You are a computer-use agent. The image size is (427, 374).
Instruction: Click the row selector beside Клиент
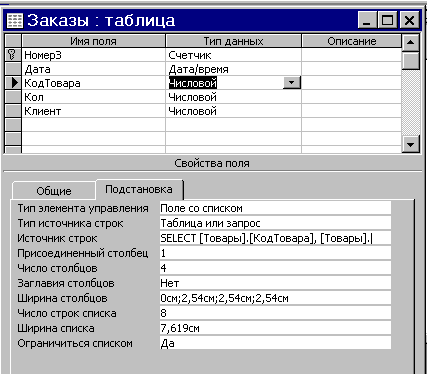(13, 111)
